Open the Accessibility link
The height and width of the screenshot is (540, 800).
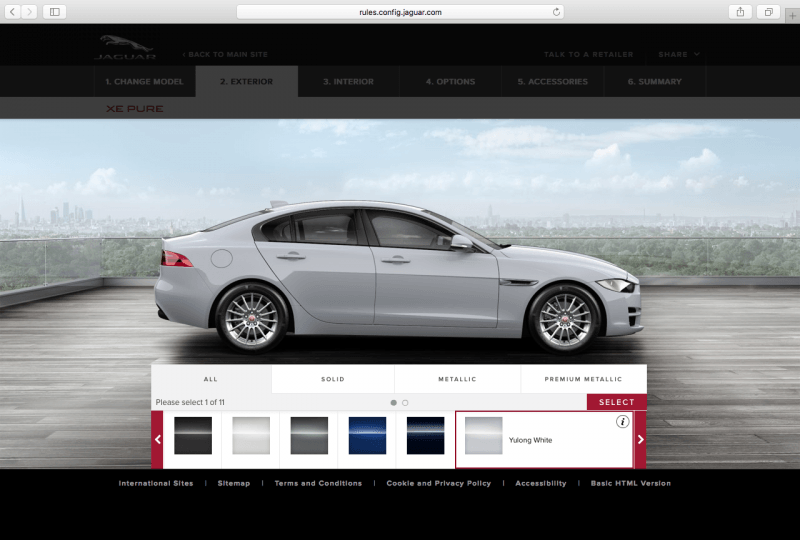[x=541, y=483]
